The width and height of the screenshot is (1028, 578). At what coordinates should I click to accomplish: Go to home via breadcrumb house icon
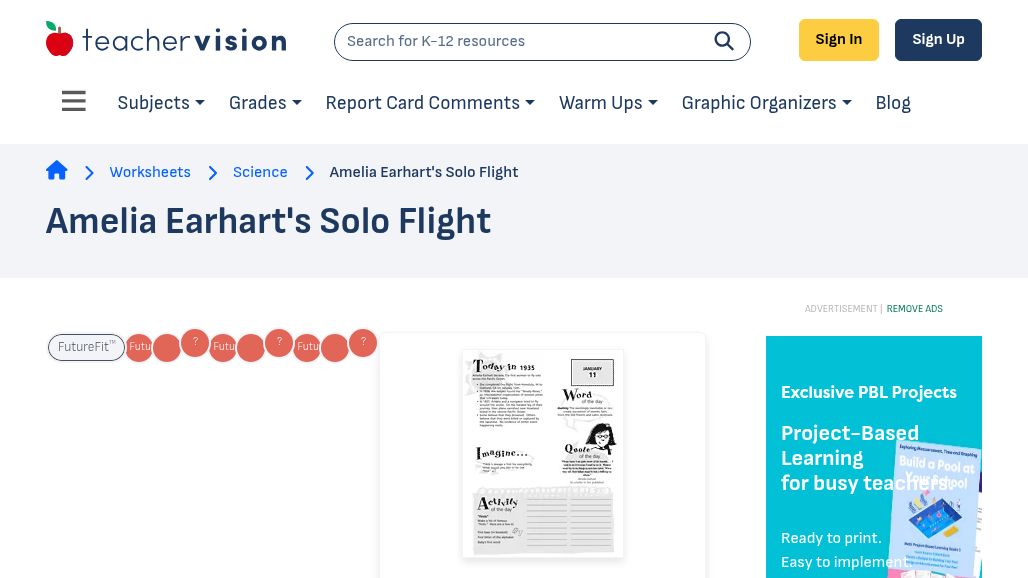57,171
